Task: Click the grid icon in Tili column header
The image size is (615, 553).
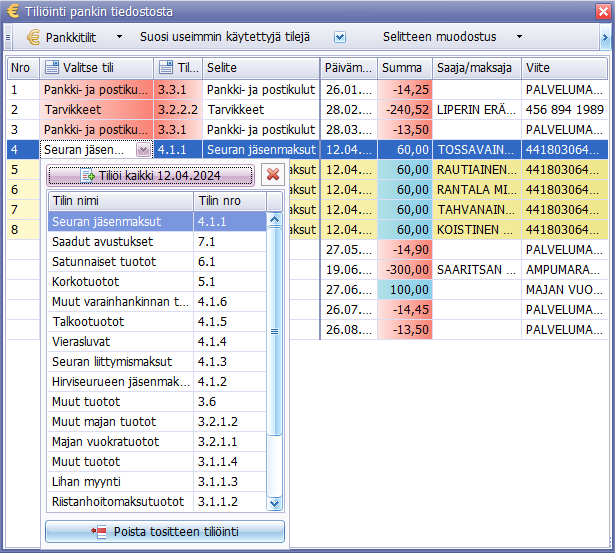Action: click(x=165, y=68)
